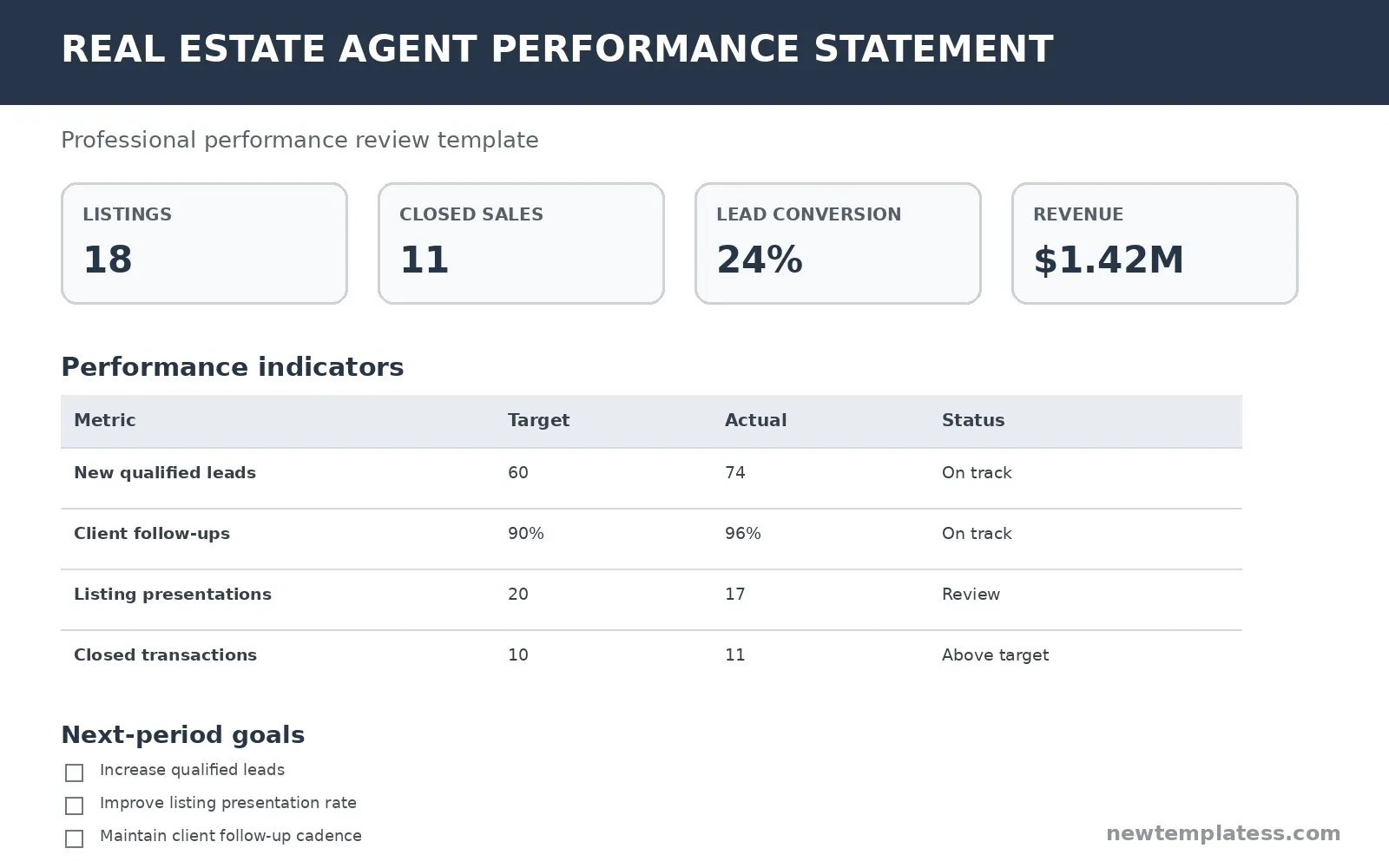Click target 20 for listing presentations
Viewport: 1389px width, 868px height.
click(x=518, y=595)
